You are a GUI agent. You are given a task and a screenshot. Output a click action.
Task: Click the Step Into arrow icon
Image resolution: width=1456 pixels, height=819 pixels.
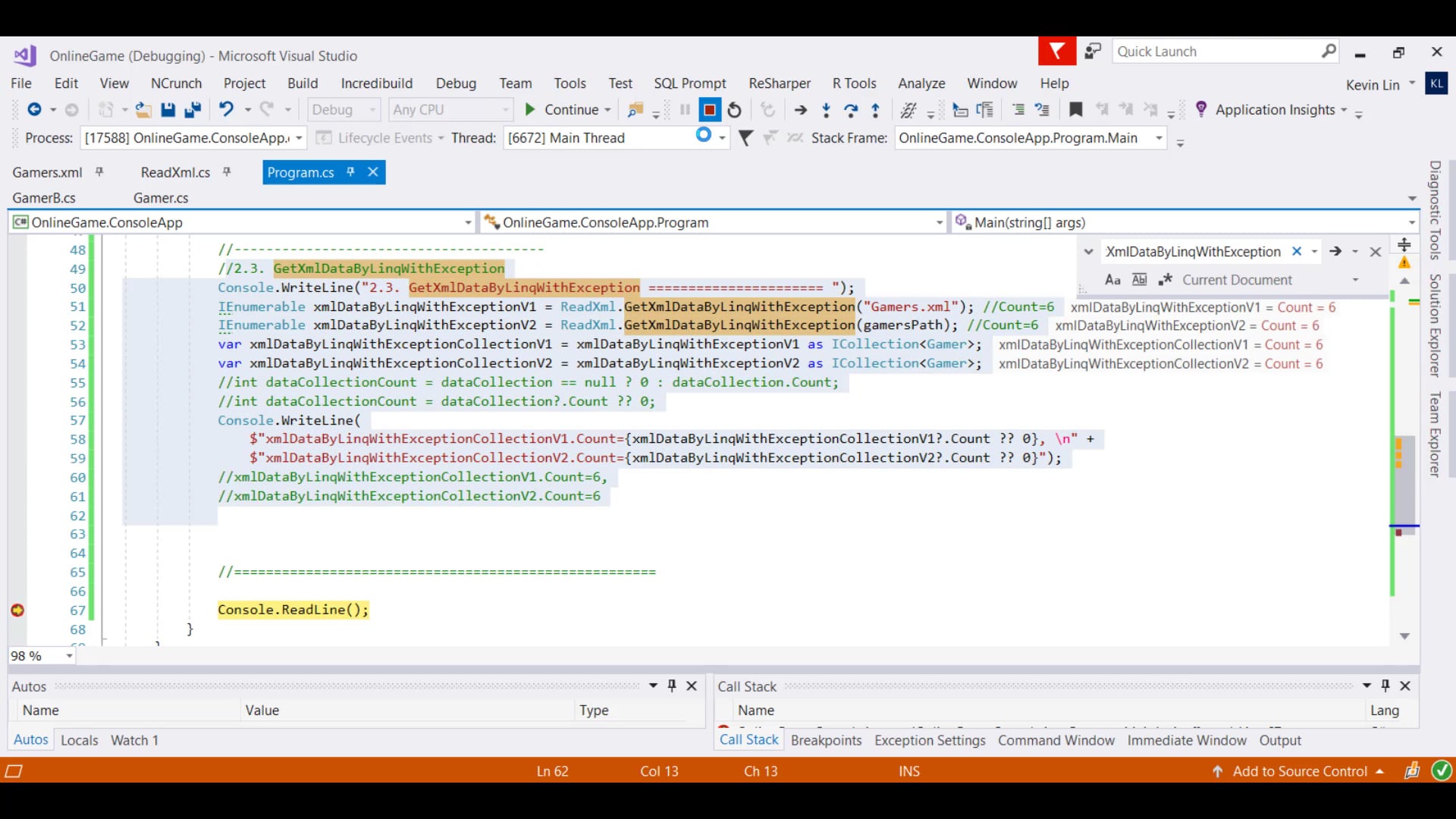(826, 110)
